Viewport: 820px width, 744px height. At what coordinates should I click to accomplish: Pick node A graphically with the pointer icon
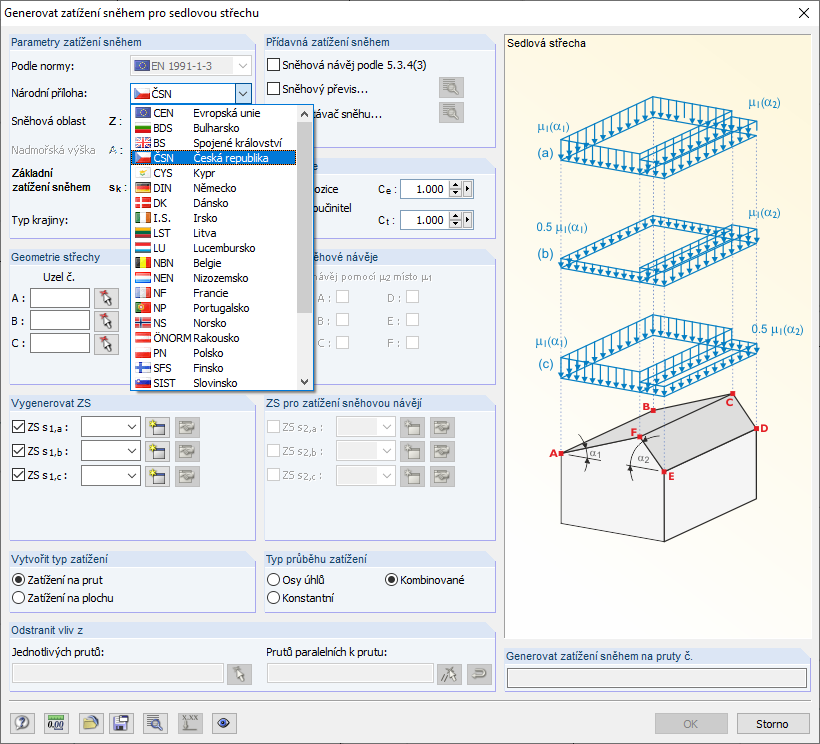106,298
